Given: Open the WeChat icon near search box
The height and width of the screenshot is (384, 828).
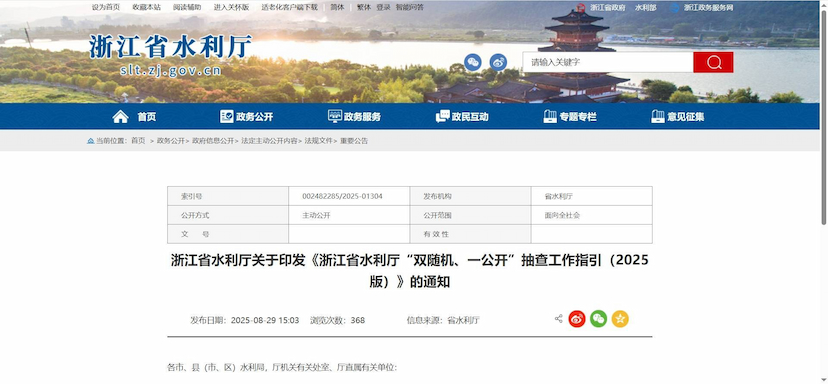Looking at the screenshot, I should click(x=473, y=62).
